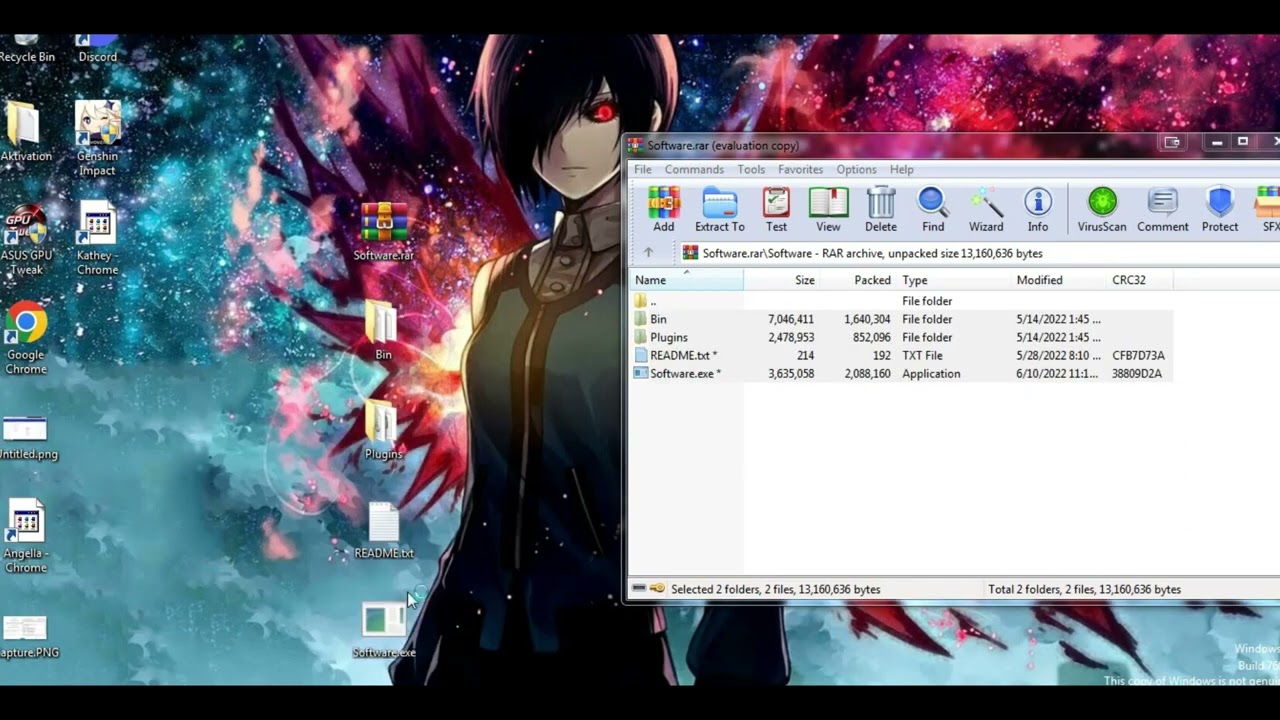Click the Add toolbar icon in WinRAR
1280x720 pixels.
tap(663, 210)
